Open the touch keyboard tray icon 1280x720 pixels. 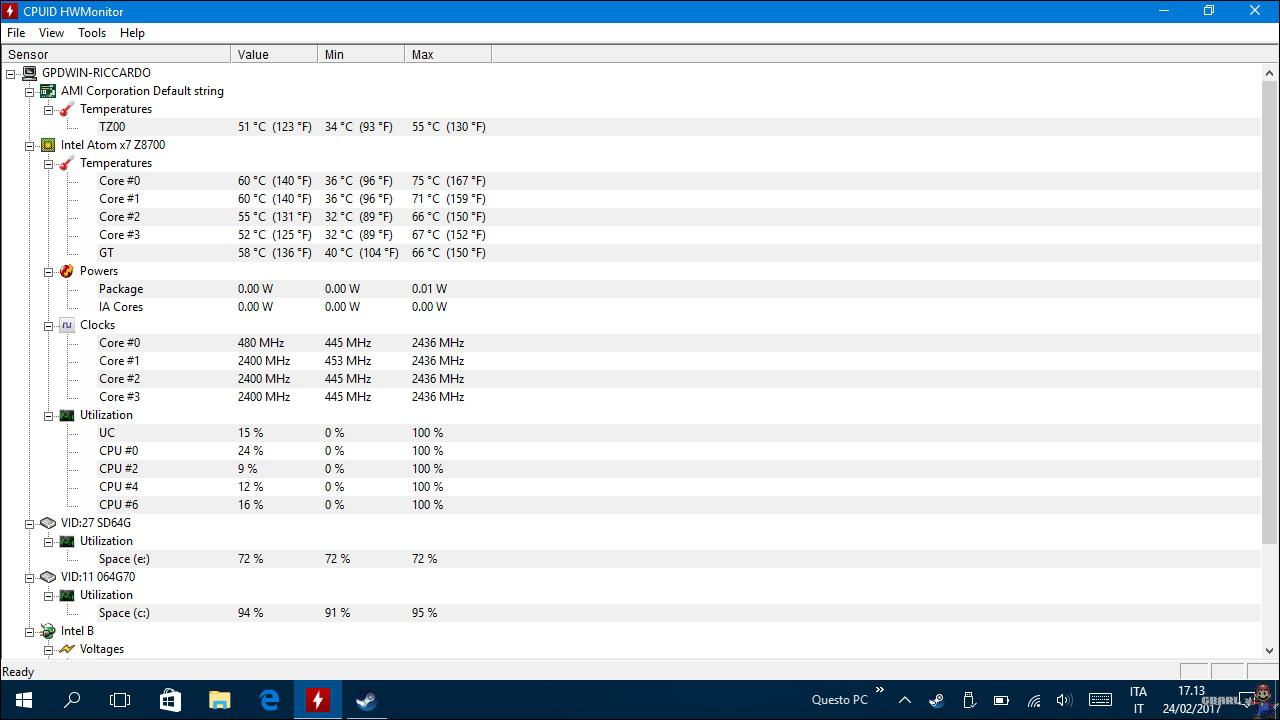coord(1100,700)
